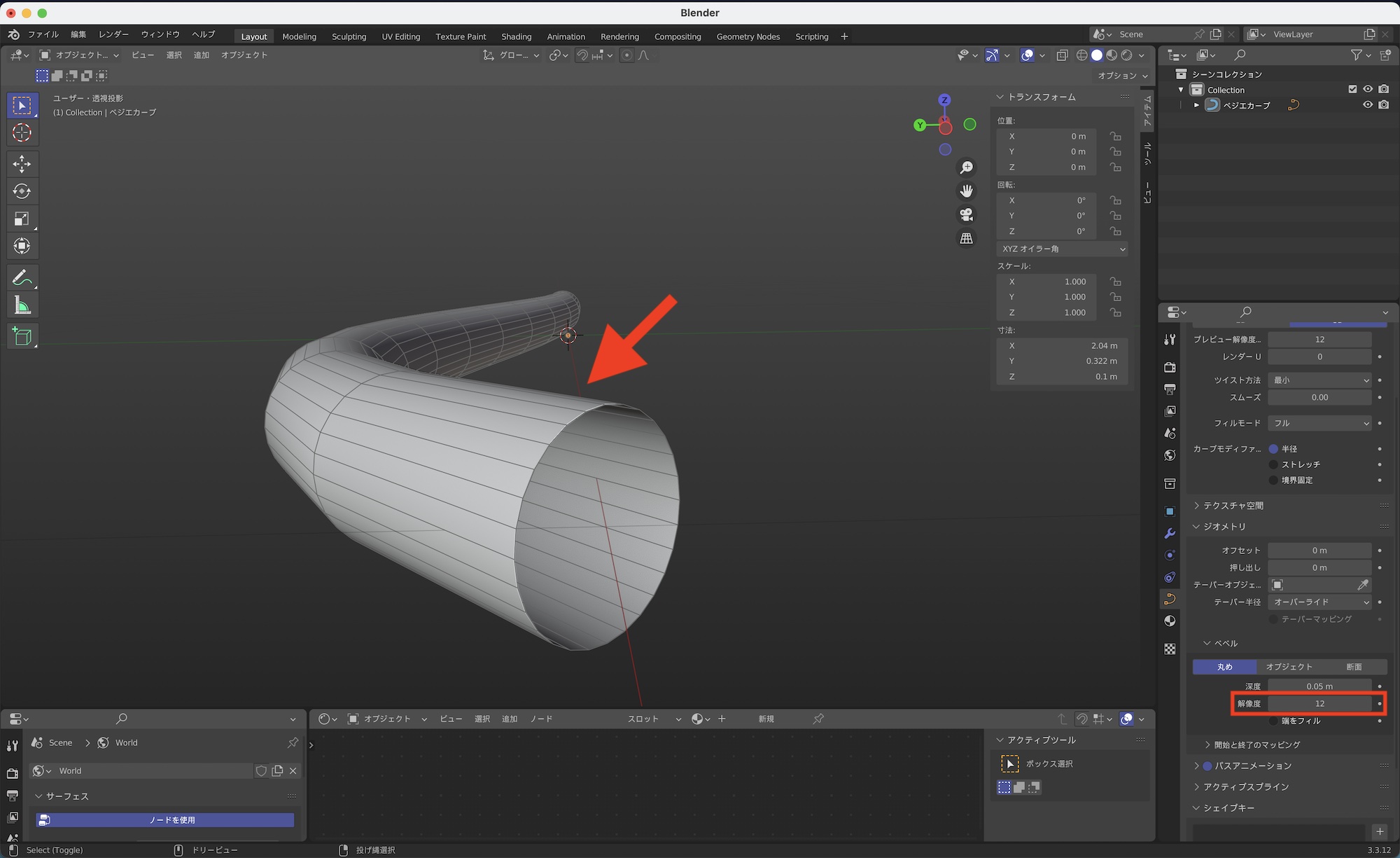Uncheck the Collection exclude checkbox
This screenshot has width=1400, height=858.
1352,89
